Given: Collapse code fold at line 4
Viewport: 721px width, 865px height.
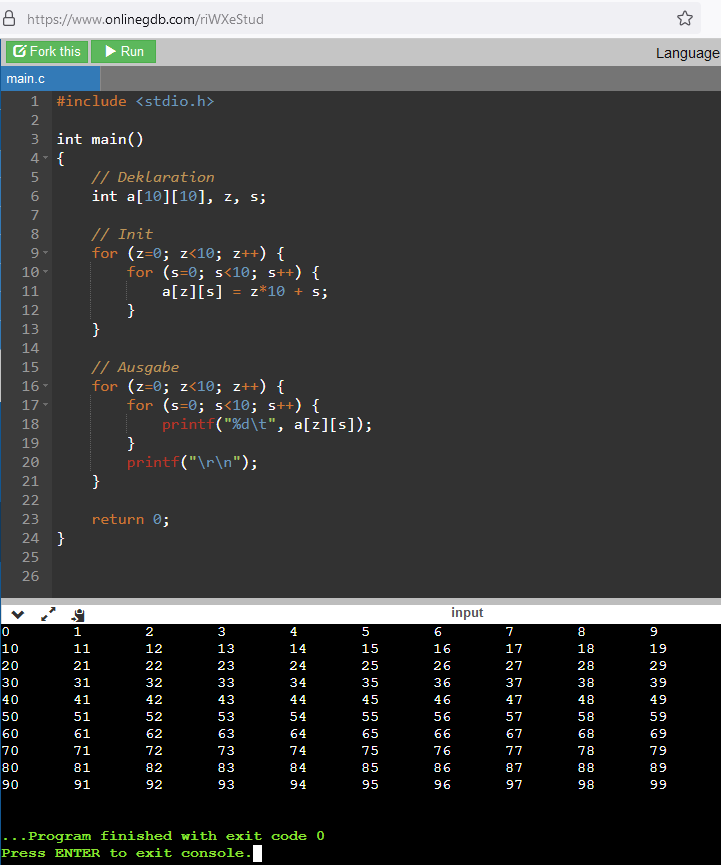Looking at the screenshot, I should pyautogui.click(x=46, y=158).
